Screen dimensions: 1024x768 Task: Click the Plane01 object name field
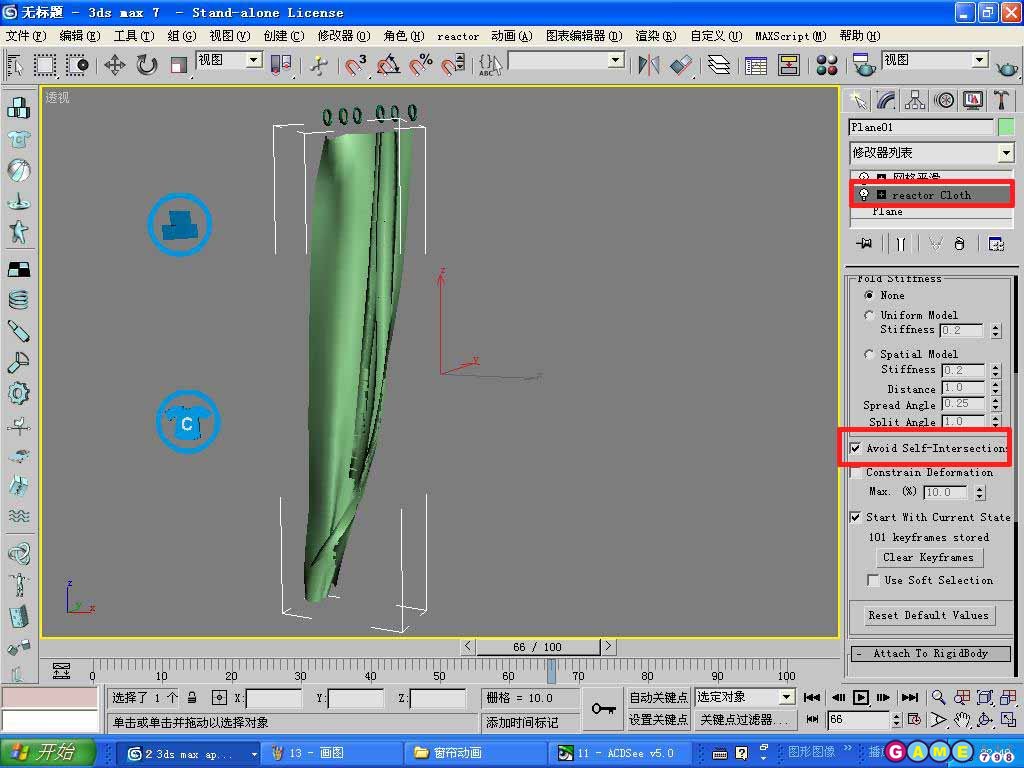coord(921,127)
